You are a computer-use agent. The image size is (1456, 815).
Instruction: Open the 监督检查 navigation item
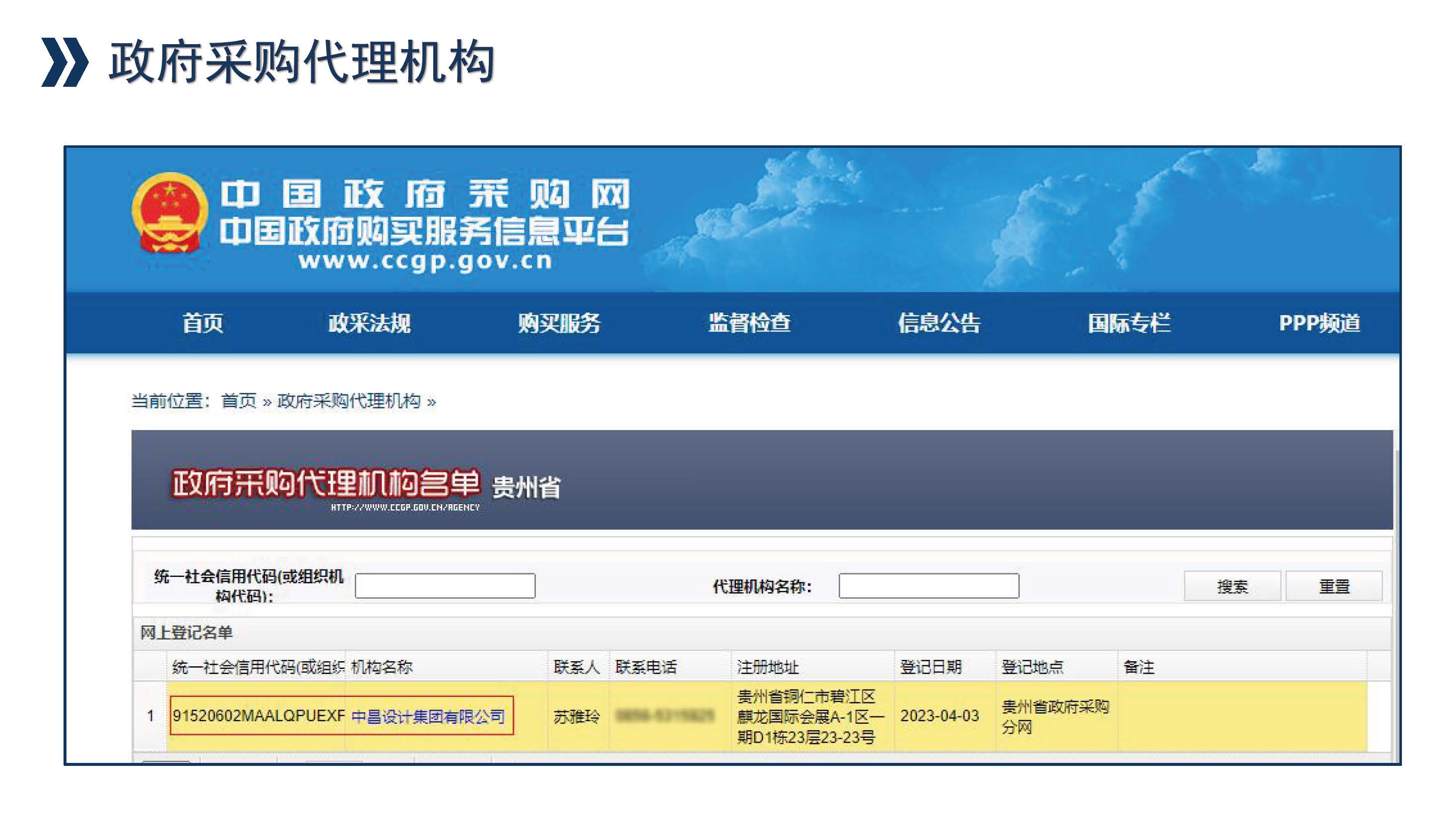click(749, 323)
